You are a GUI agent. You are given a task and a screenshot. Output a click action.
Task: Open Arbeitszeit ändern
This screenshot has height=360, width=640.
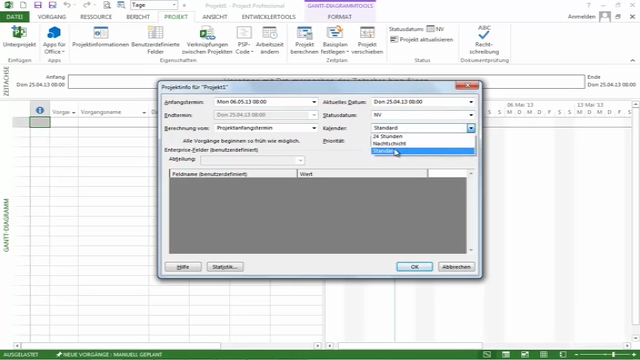[x=269, y=40]
